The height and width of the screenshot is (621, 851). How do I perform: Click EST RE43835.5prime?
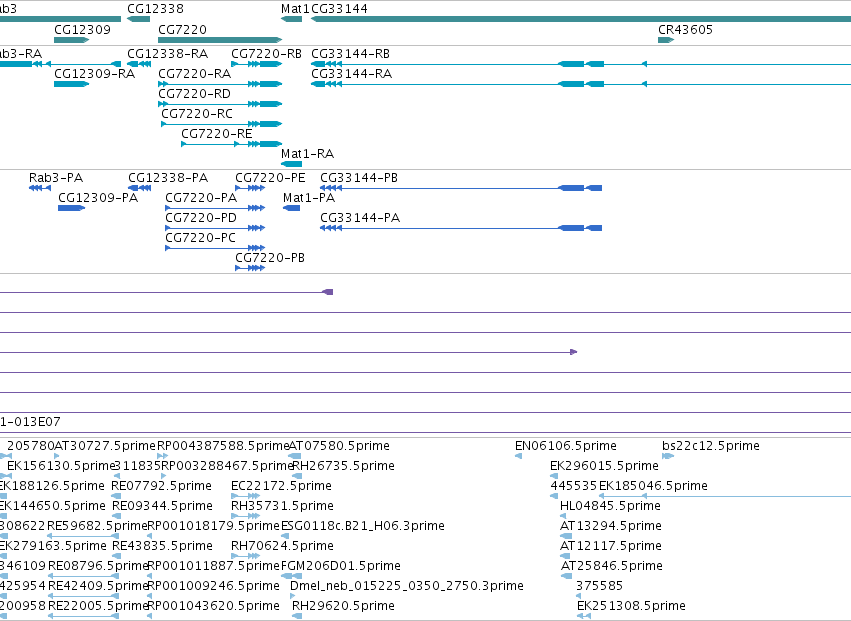click(x=162, y=546)
